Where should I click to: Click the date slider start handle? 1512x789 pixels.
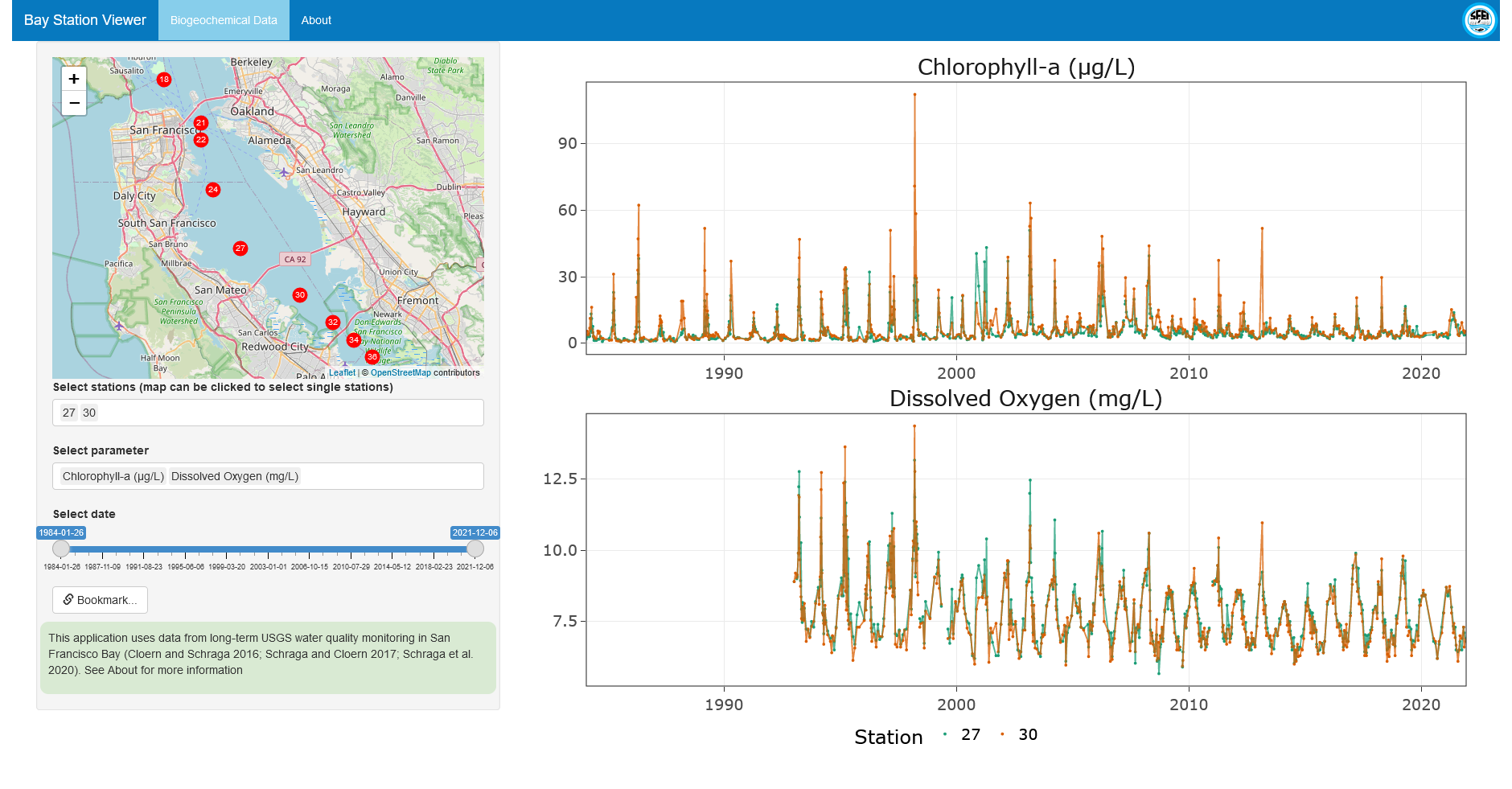click(x=61, y=549)
